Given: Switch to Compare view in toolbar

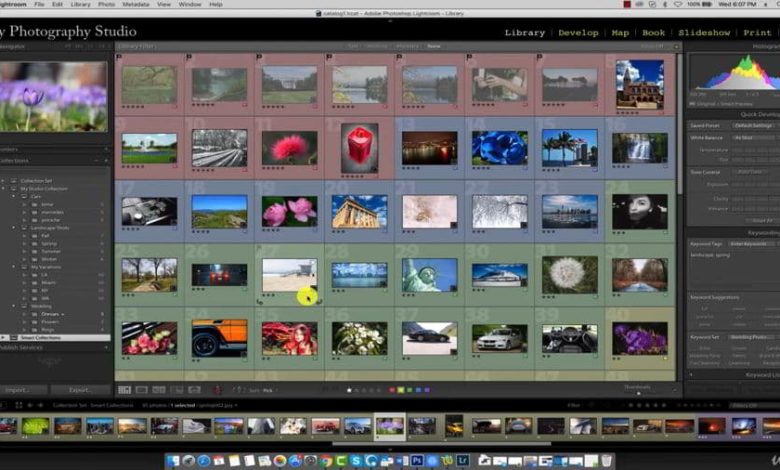Looking at the screenshot, I should coord(159,390).
